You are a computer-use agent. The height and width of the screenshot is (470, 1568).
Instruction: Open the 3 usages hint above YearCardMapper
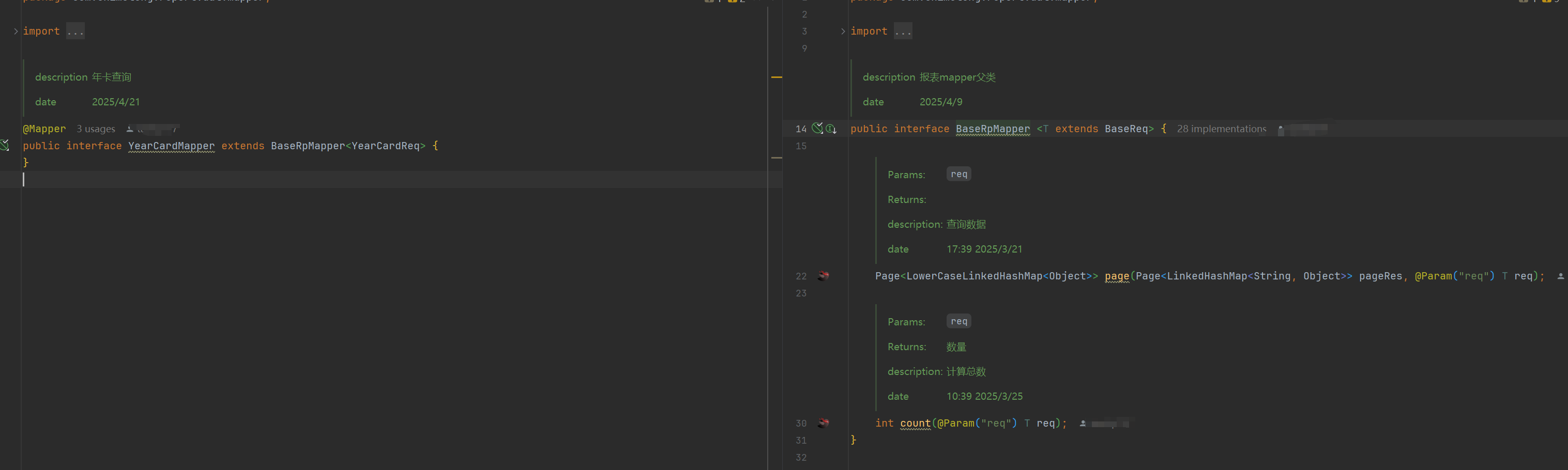point(95,128)
